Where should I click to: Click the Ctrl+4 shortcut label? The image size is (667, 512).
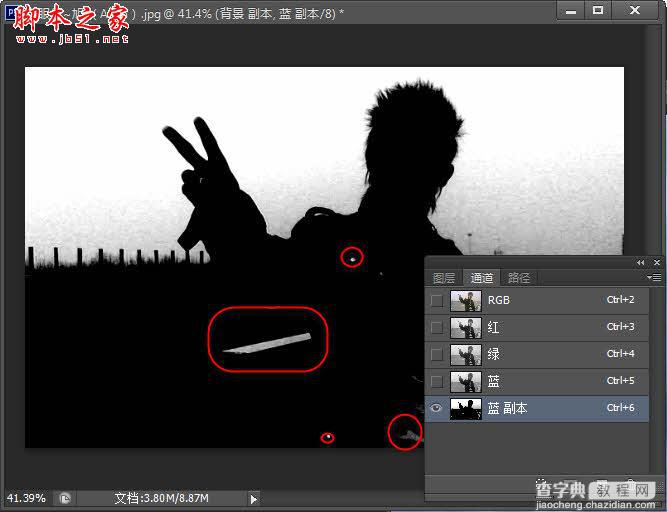[x=620, y=354]
